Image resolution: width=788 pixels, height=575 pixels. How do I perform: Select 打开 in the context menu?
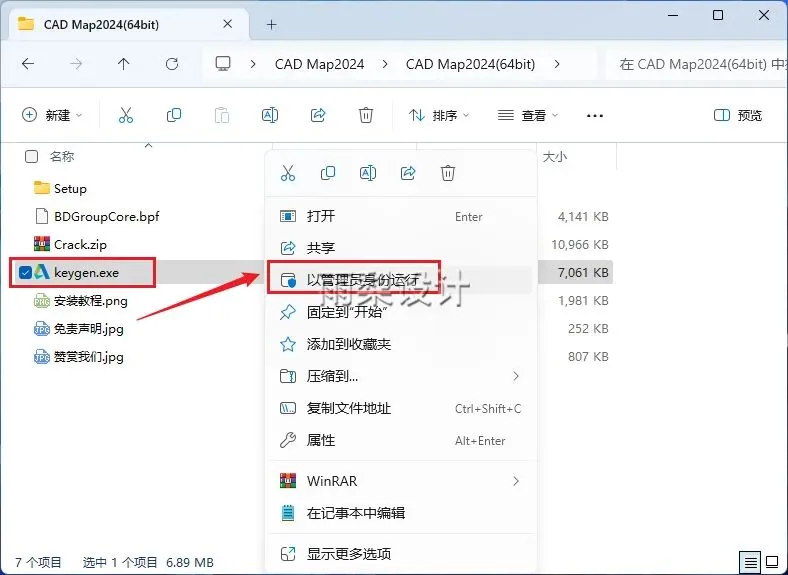tap(401, 217)
